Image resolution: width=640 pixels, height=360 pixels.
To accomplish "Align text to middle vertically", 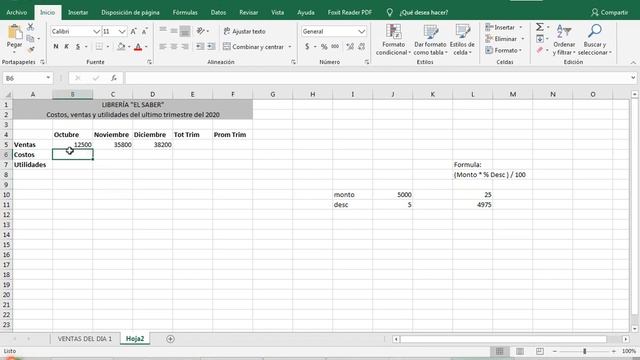I will click(x=174, y=31).
